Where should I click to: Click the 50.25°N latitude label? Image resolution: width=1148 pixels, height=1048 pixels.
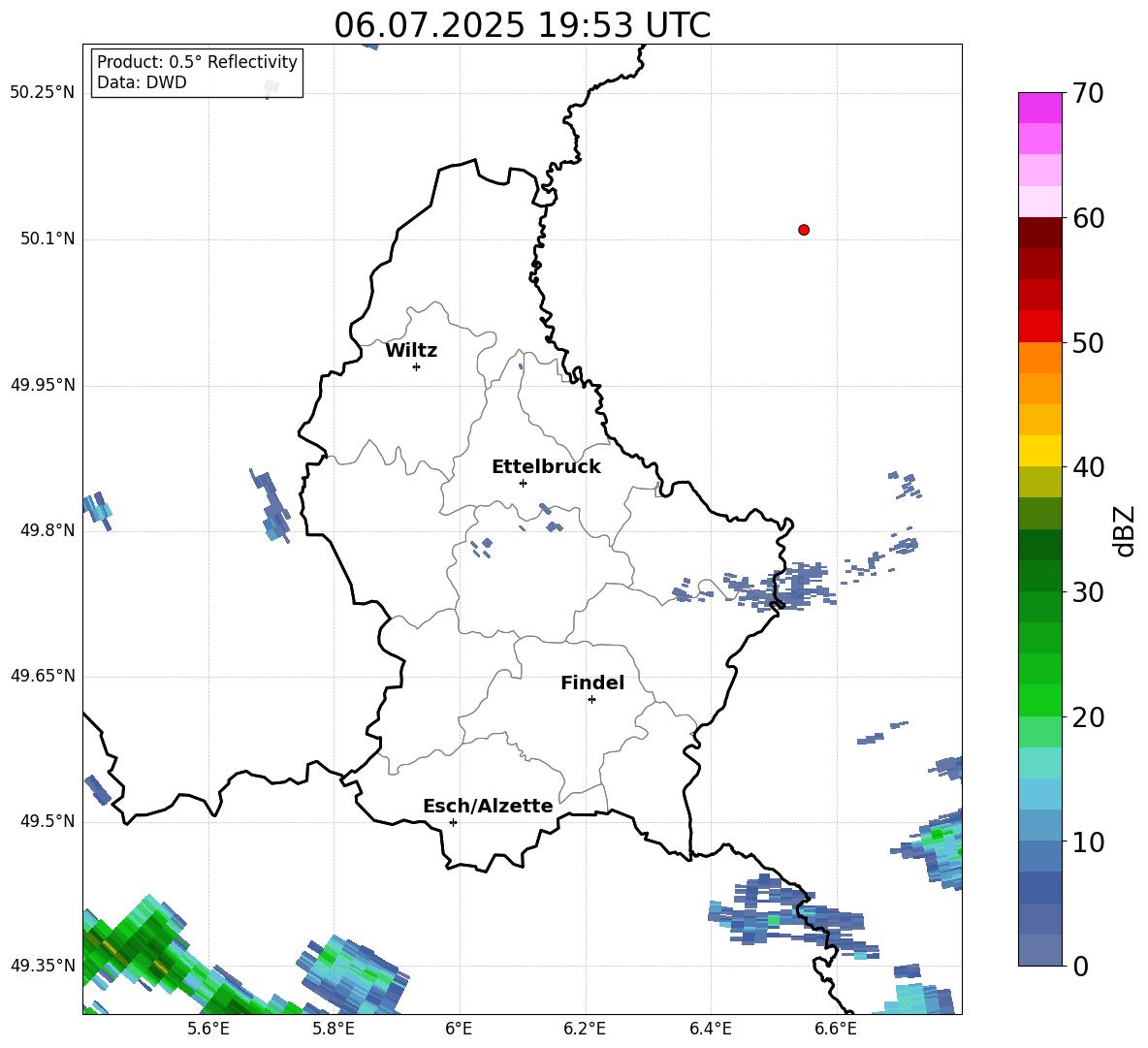(x=43, y=93)
